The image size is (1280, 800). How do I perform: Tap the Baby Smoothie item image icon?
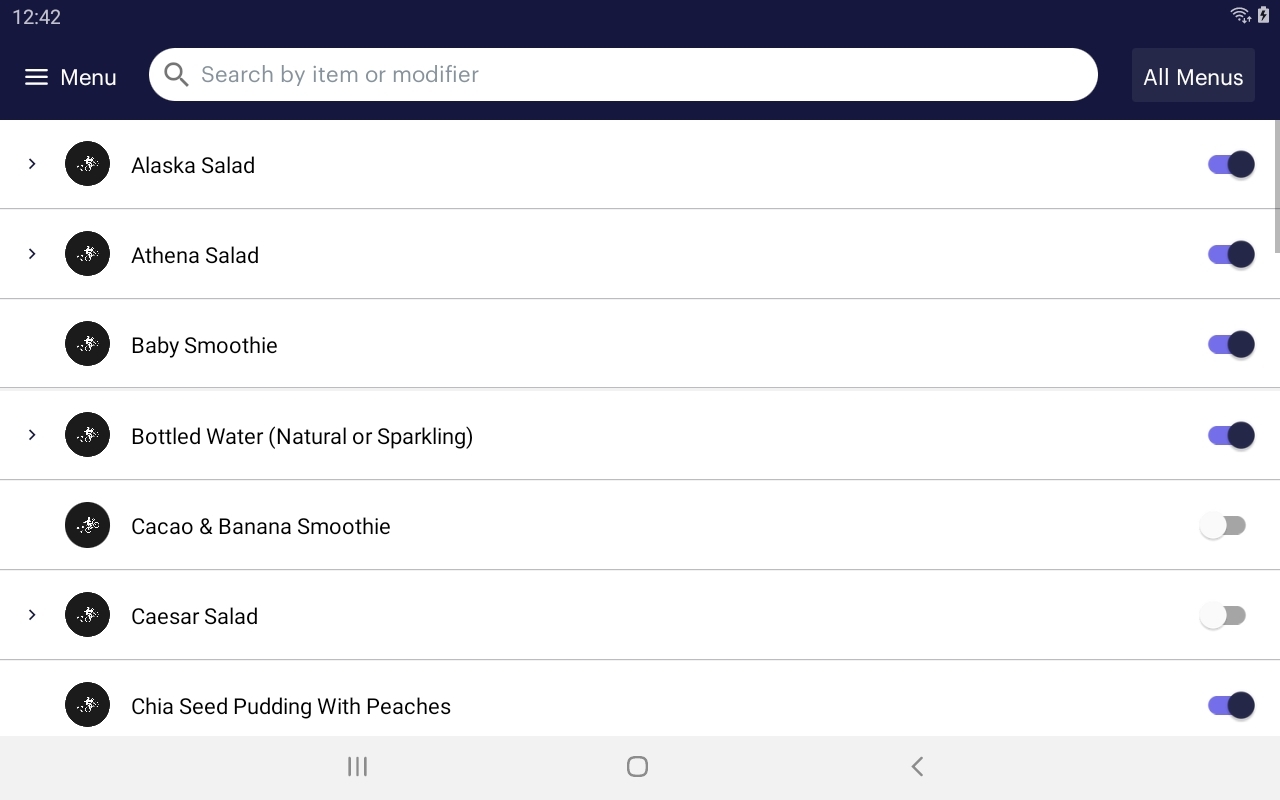87,344
